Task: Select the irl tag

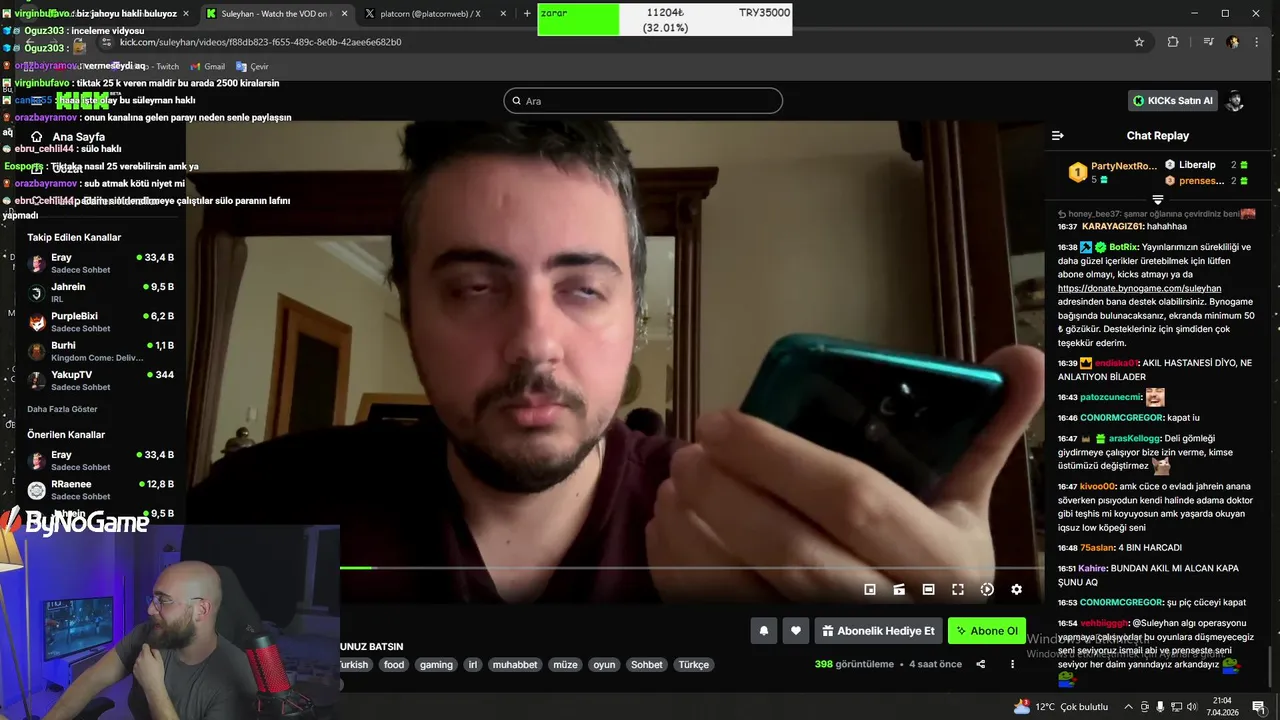Action: (x=473, y=665)
